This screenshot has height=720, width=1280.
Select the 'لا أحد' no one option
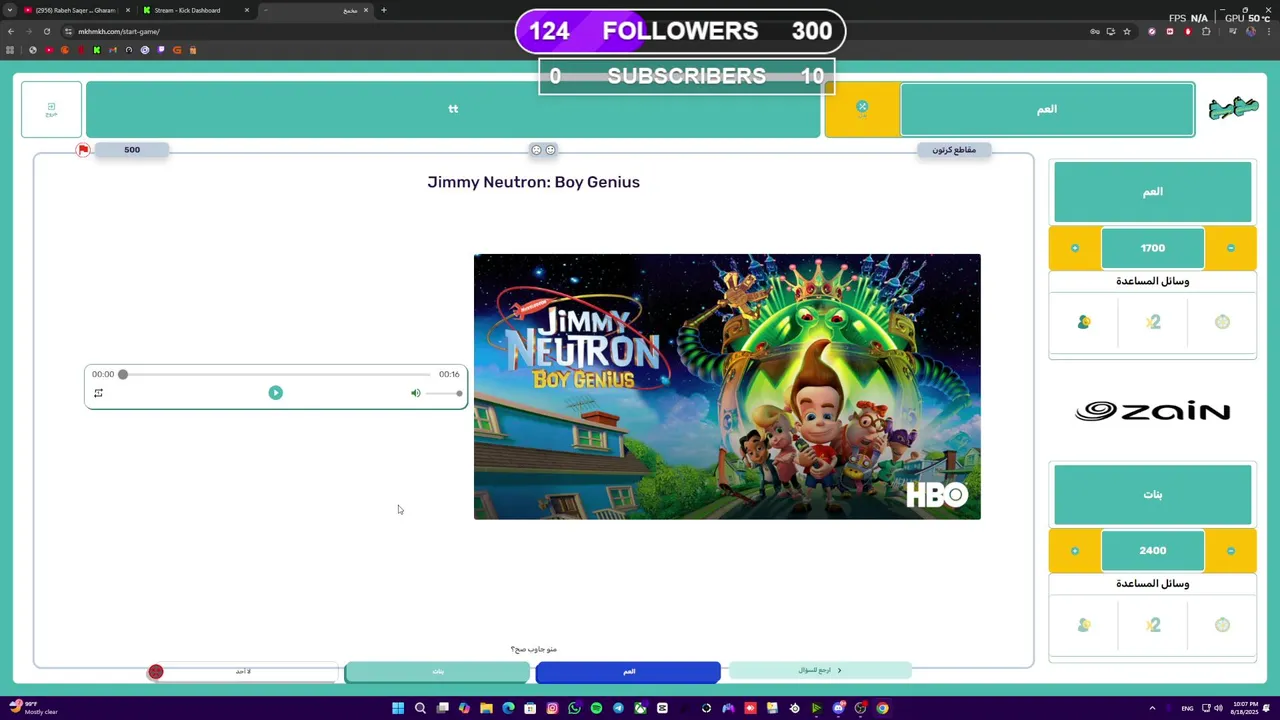[x=243, y=672]
